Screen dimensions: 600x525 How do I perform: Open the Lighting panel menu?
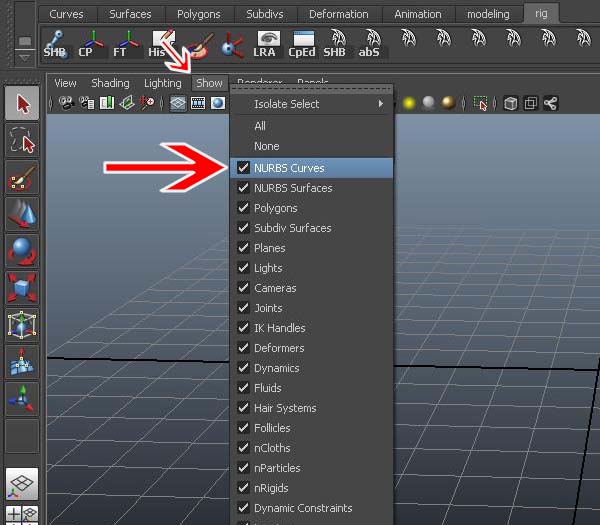(163, 83)
